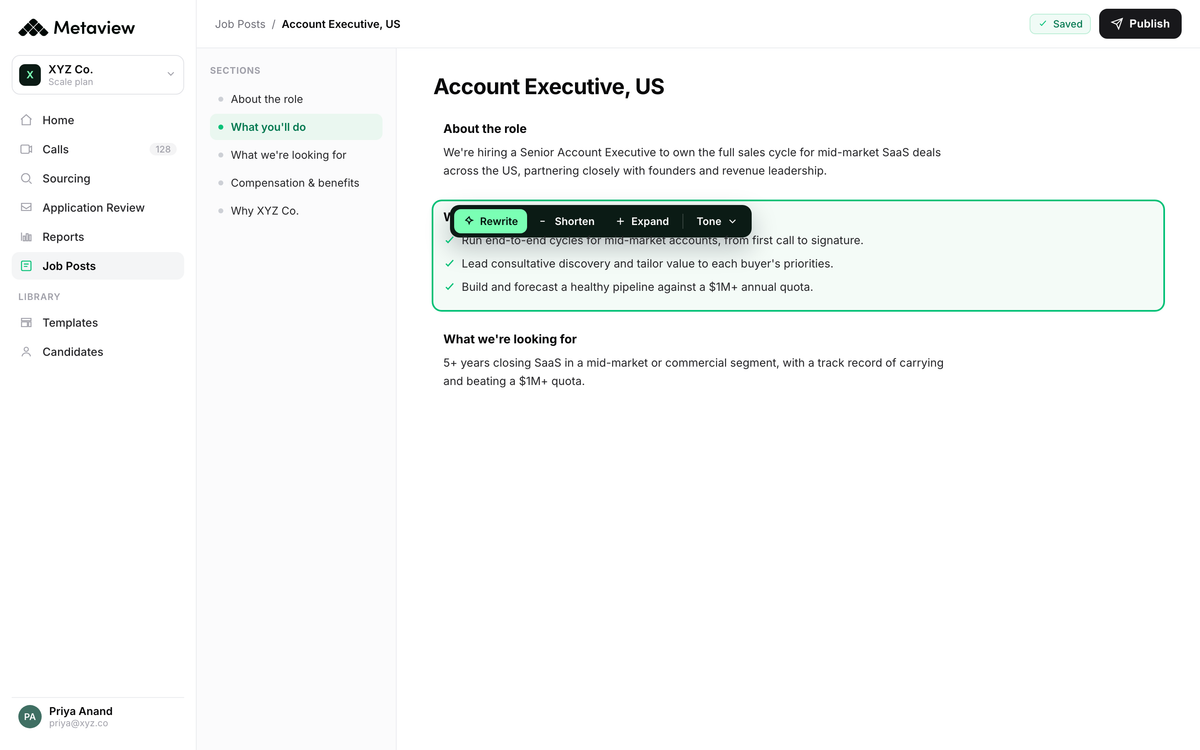
Task: Jump to Compensation & benefits section
Action: [296, 183]
